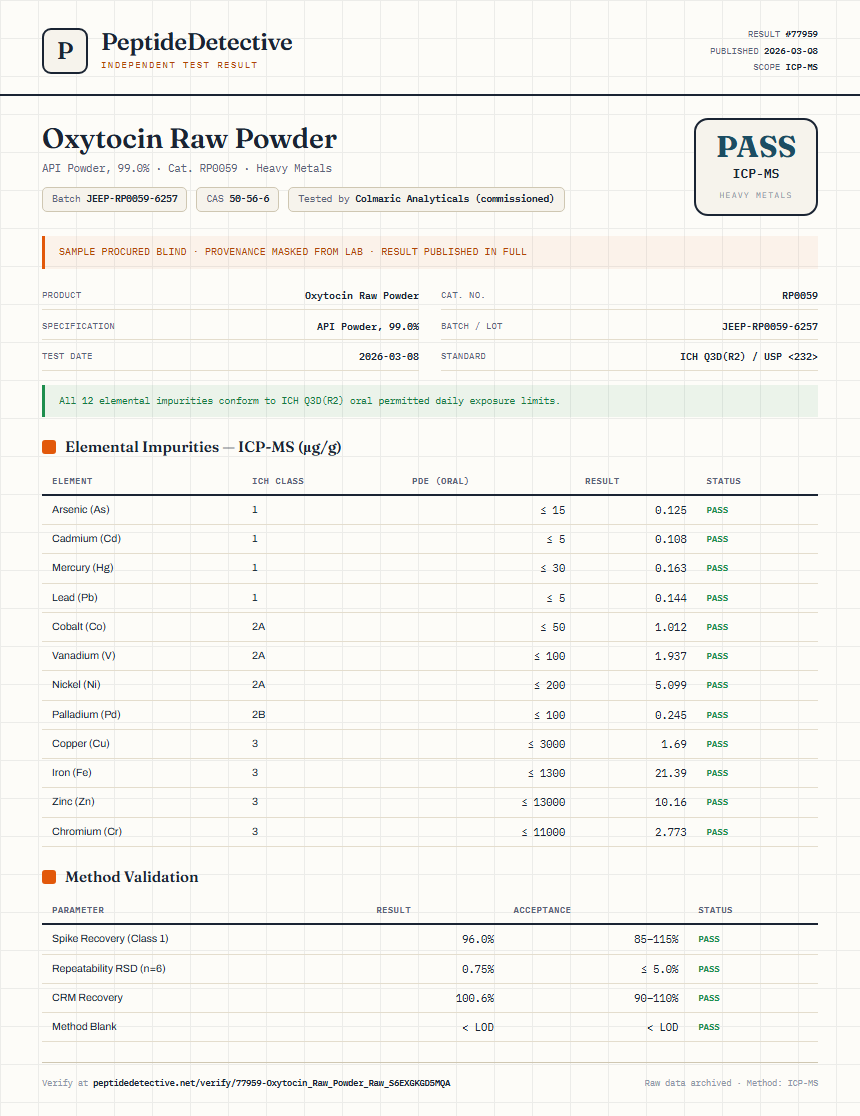Click the CAS 50-56-6 chip

click(238, 199)
